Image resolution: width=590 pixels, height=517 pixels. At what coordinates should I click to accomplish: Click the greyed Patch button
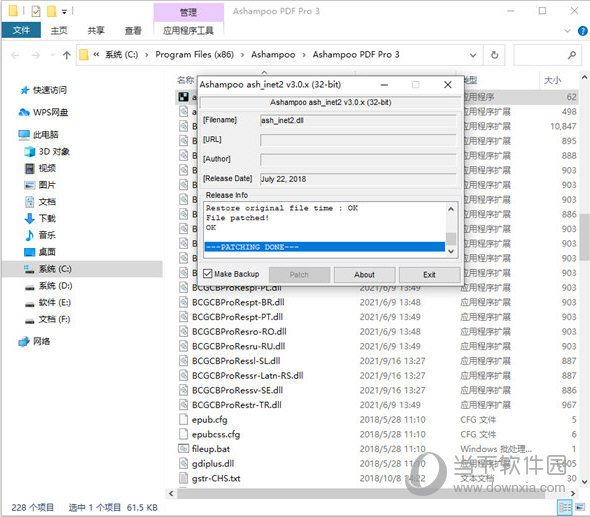click(x=299, y=275)
